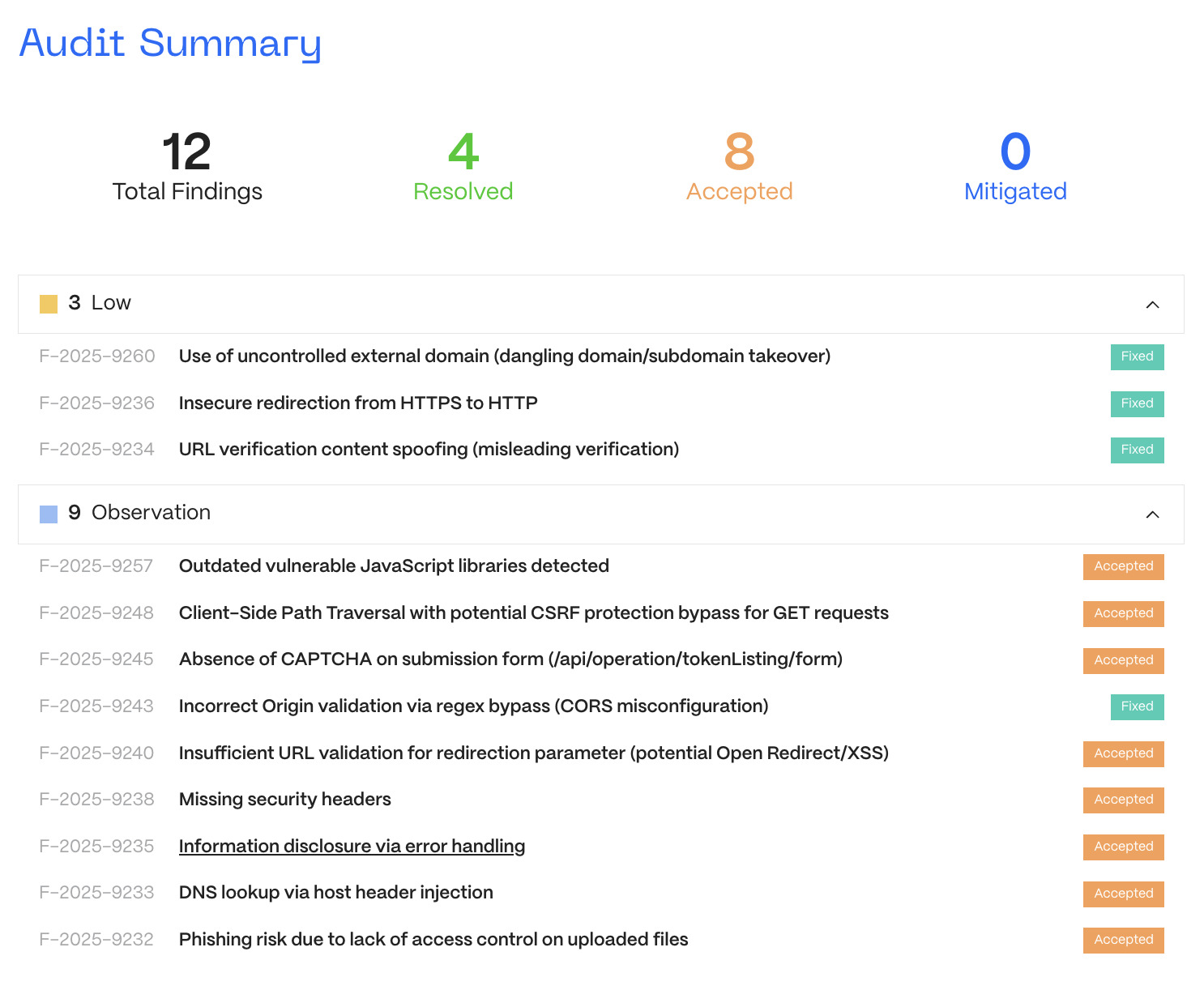This screenshot has width=1204, height=990.
Task: Click Accepted badge for Missing security headers
Action: [1123, 800]
